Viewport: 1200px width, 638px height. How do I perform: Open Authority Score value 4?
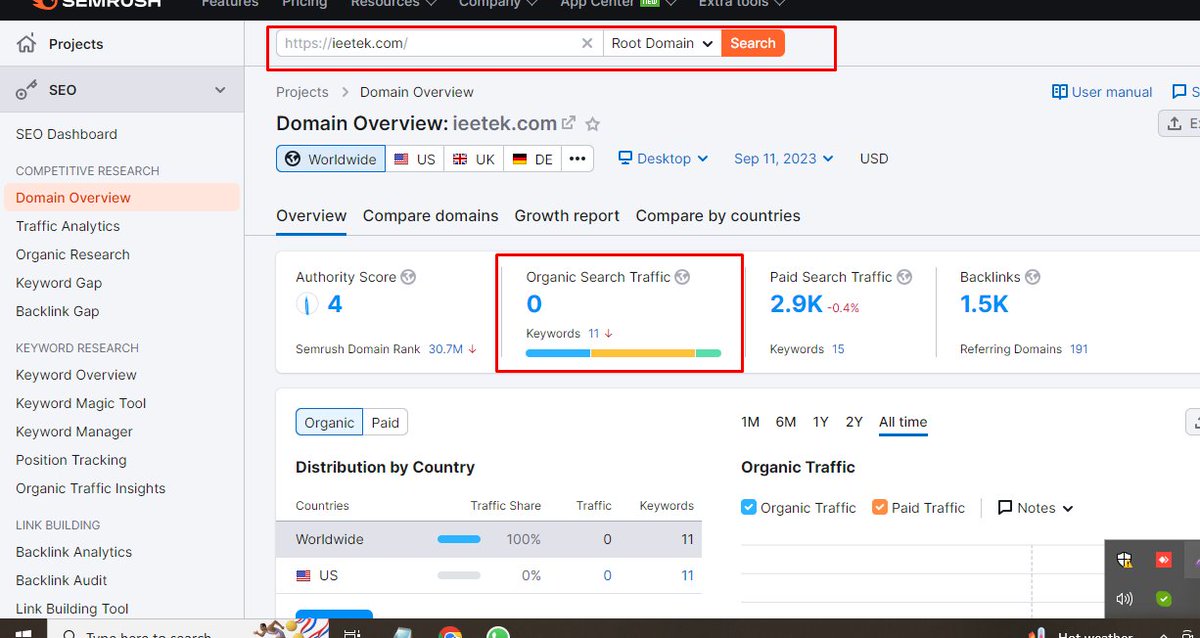pos(335,304)
